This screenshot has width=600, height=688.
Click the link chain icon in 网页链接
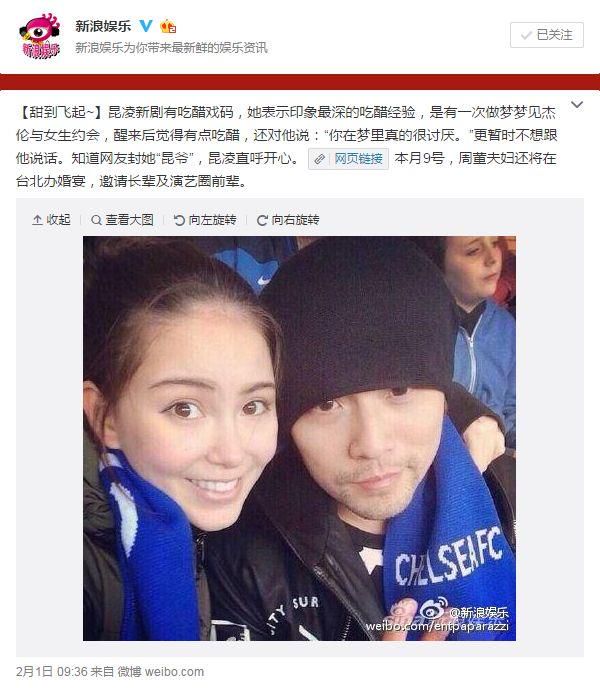[x=320, y=159]
